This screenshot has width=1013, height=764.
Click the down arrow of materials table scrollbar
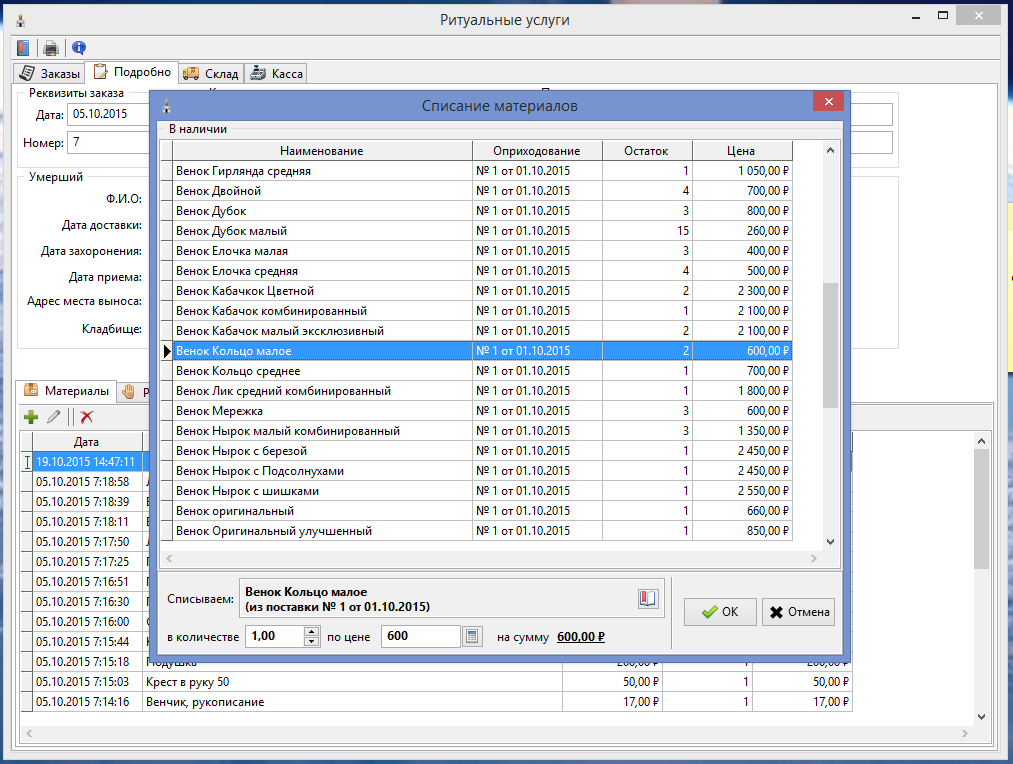coord(981,716)
